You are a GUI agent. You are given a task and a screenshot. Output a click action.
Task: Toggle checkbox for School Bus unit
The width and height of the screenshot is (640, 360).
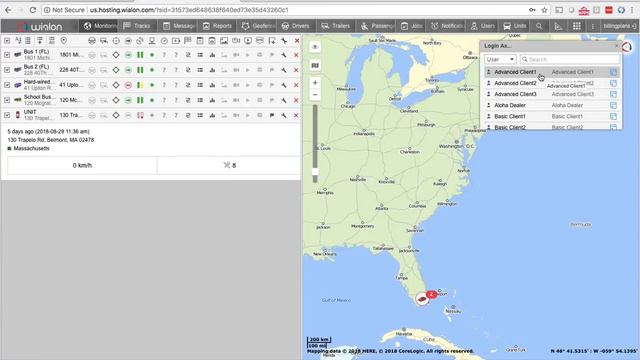(7, 100)
